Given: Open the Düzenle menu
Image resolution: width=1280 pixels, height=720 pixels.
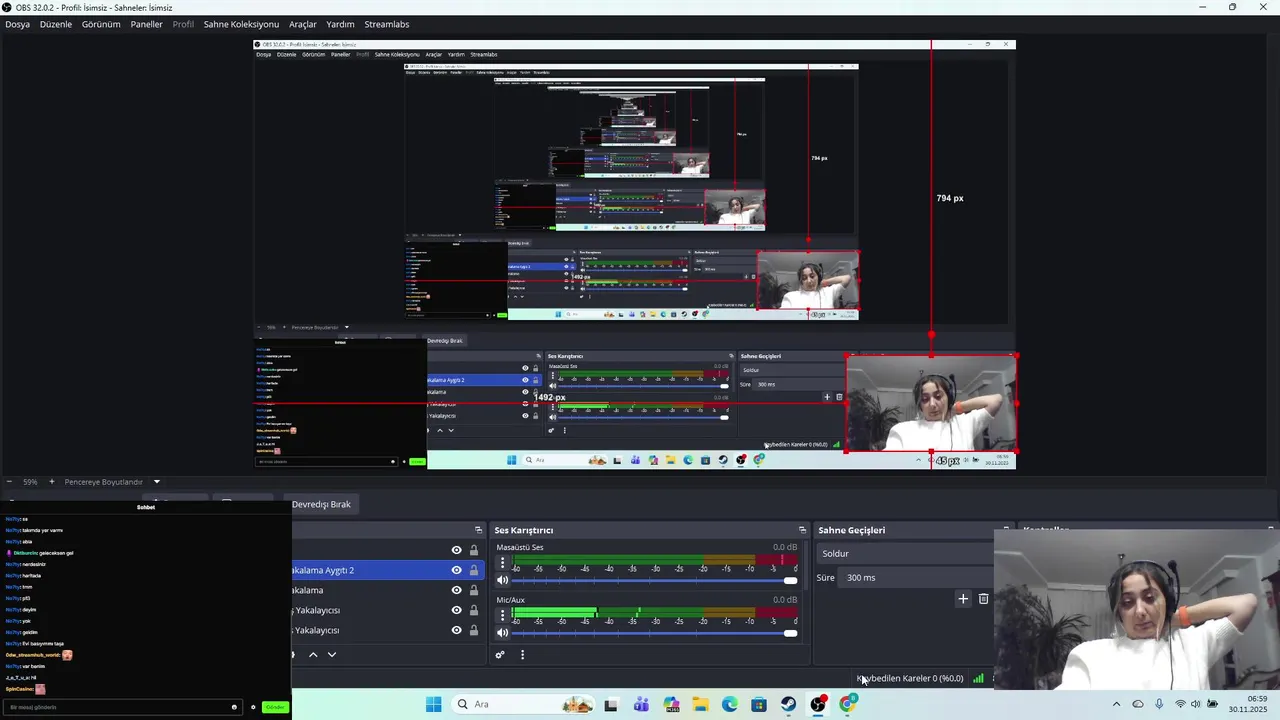Looking at the screenshot, I should 56,24.
